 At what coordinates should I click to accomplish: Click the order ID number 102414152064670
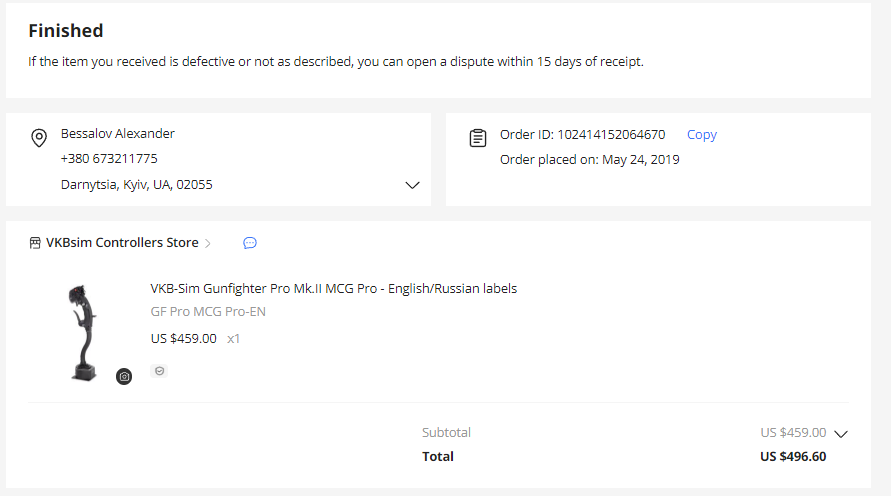[610, 135]
